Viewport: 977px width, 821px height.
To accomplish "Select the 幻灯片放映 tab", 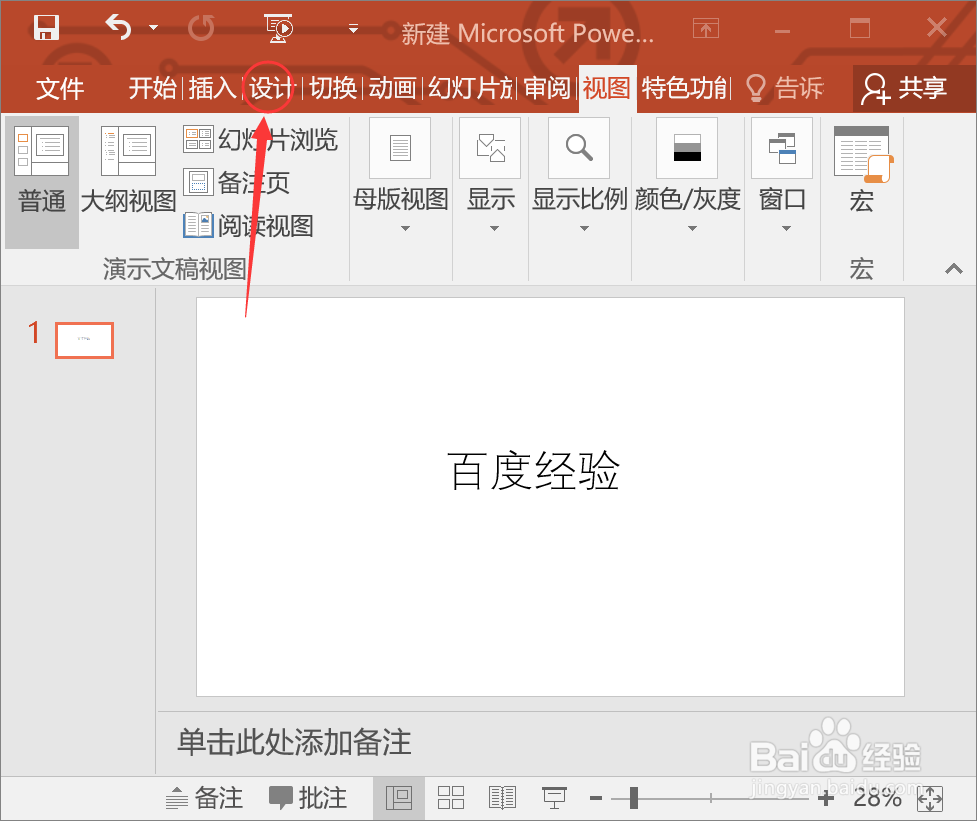I will point(470,88).
